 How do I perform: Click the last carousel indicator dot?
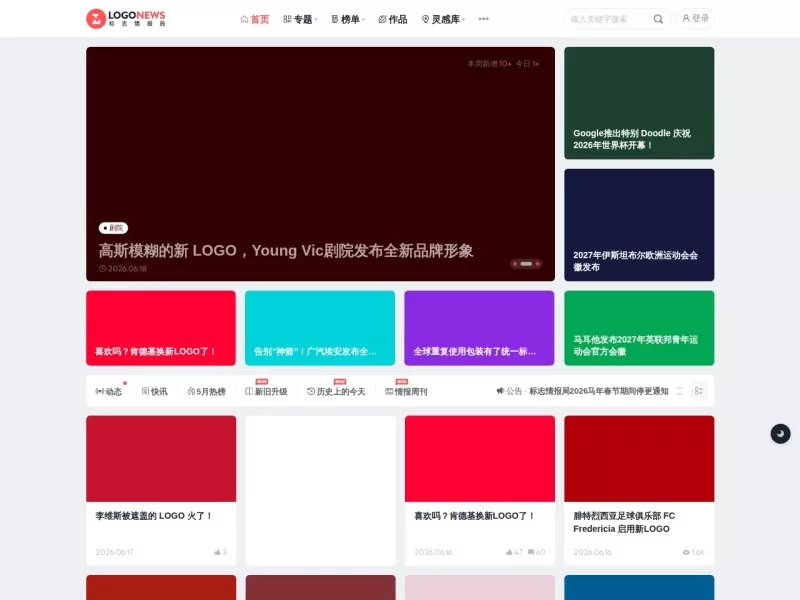click(x=537, y=264)
